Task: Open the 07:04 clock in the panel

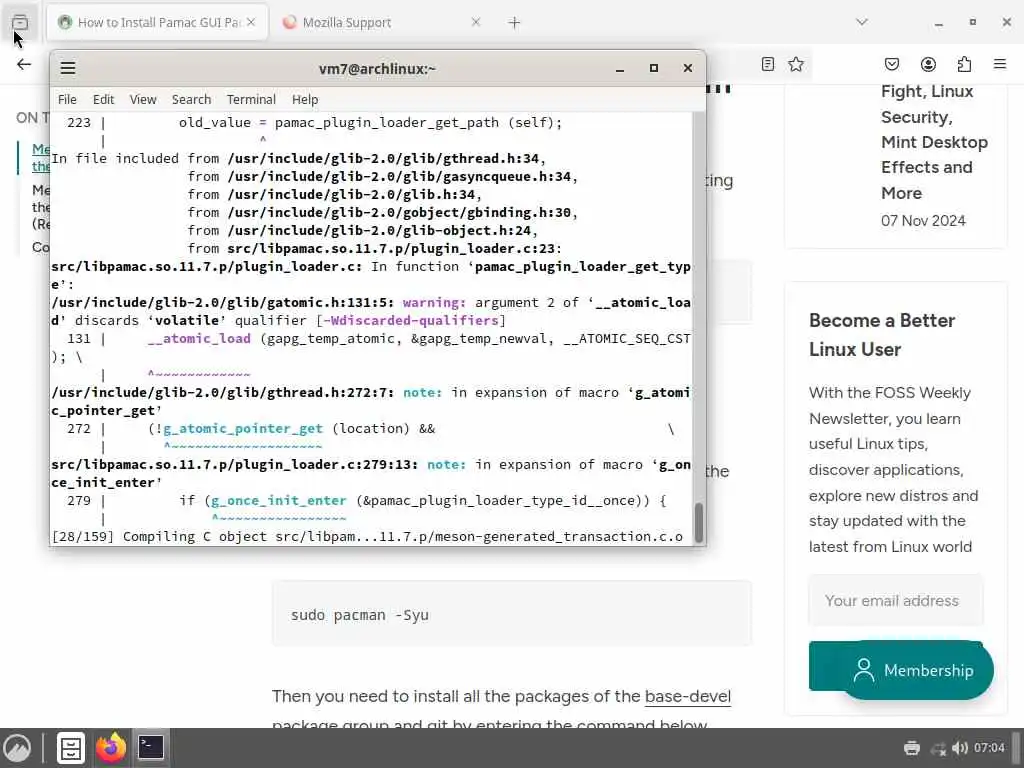Action: 989,748
